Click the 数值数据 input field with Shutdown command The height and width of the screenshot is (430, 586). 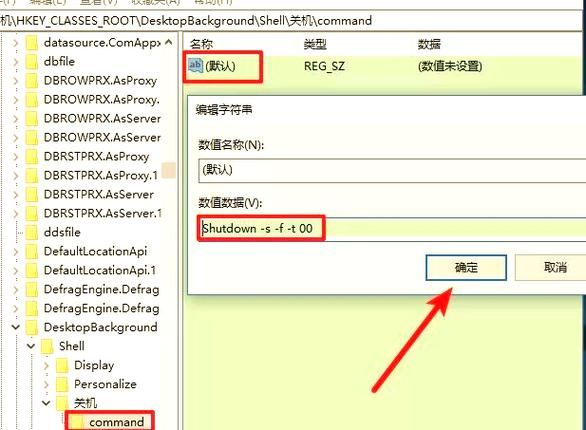(x=392, y=229)
